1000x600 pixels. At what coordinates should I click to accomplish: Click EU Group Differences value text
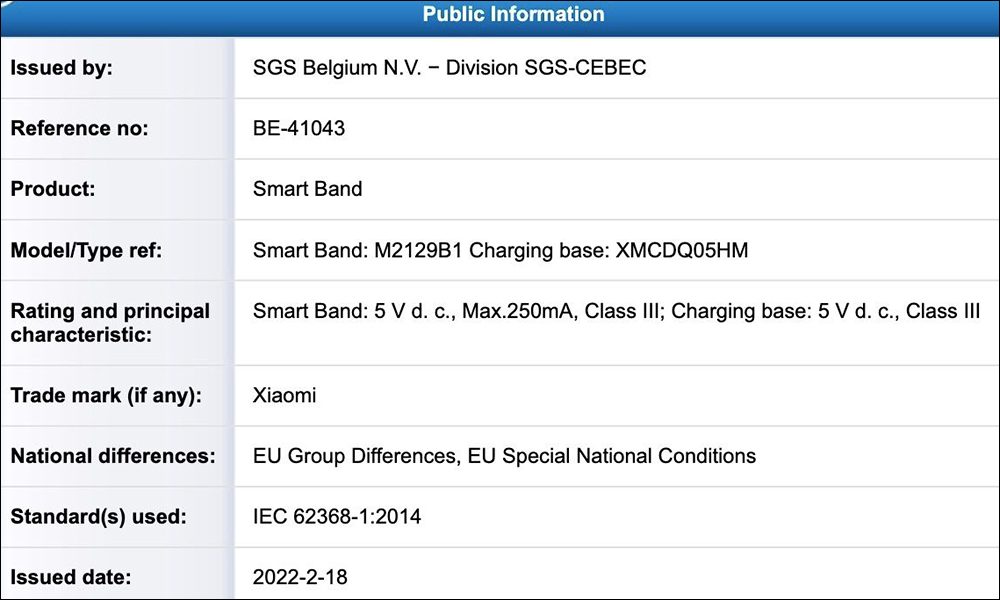tap(504, 456)
